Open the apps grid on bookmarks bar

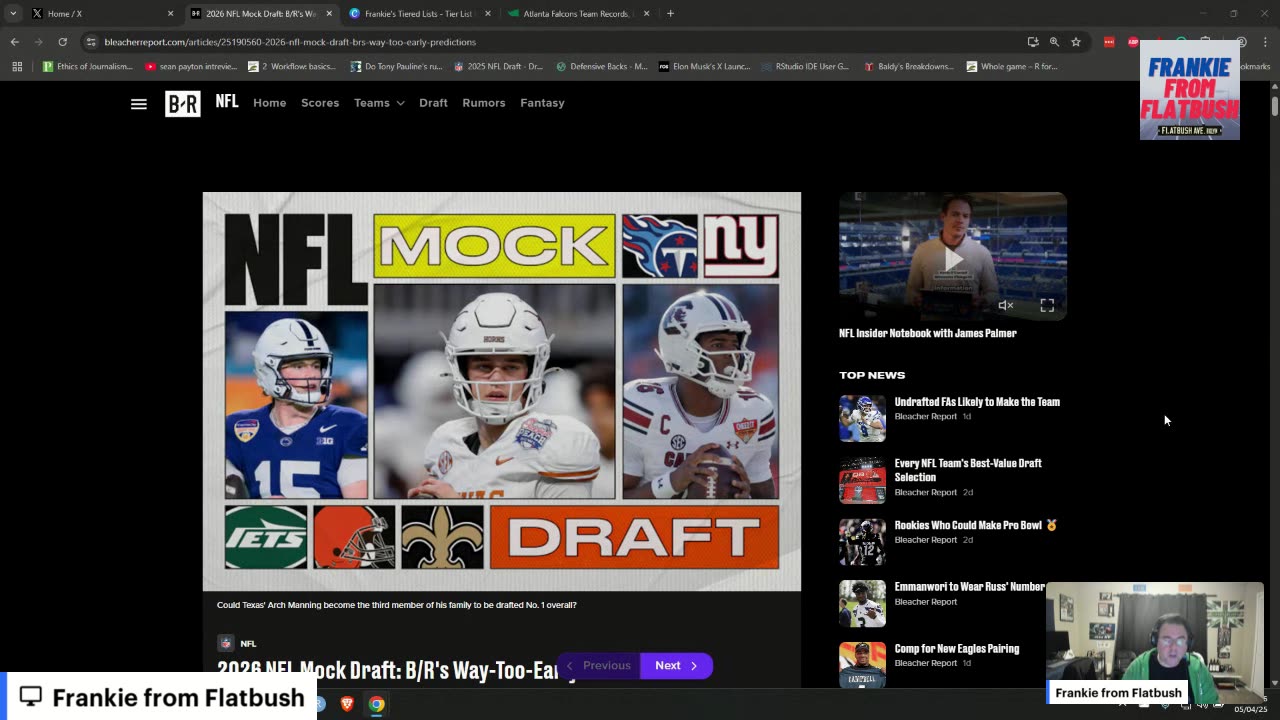click(x=17, y=67)
